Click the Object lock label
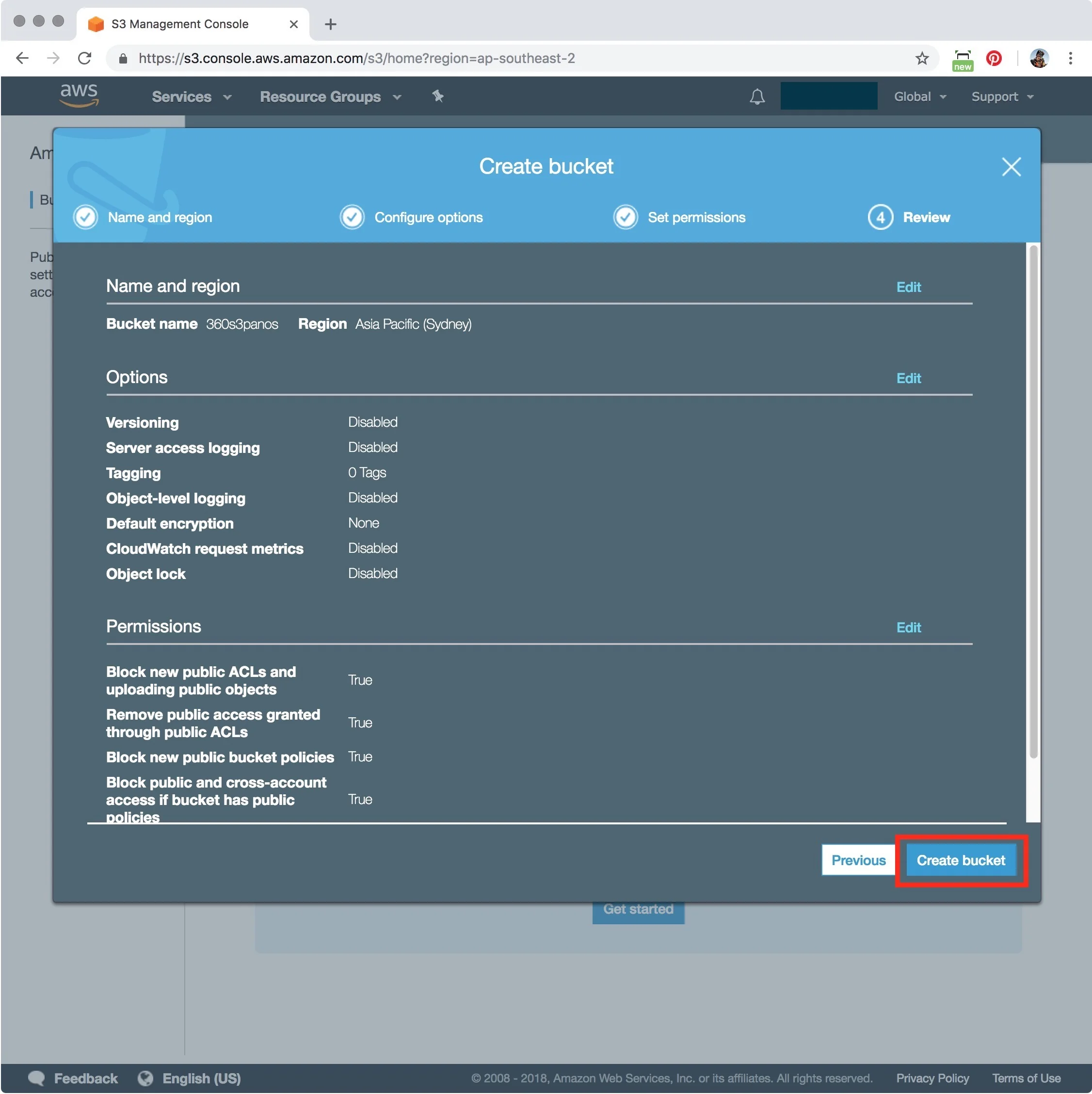 [145, 574]
